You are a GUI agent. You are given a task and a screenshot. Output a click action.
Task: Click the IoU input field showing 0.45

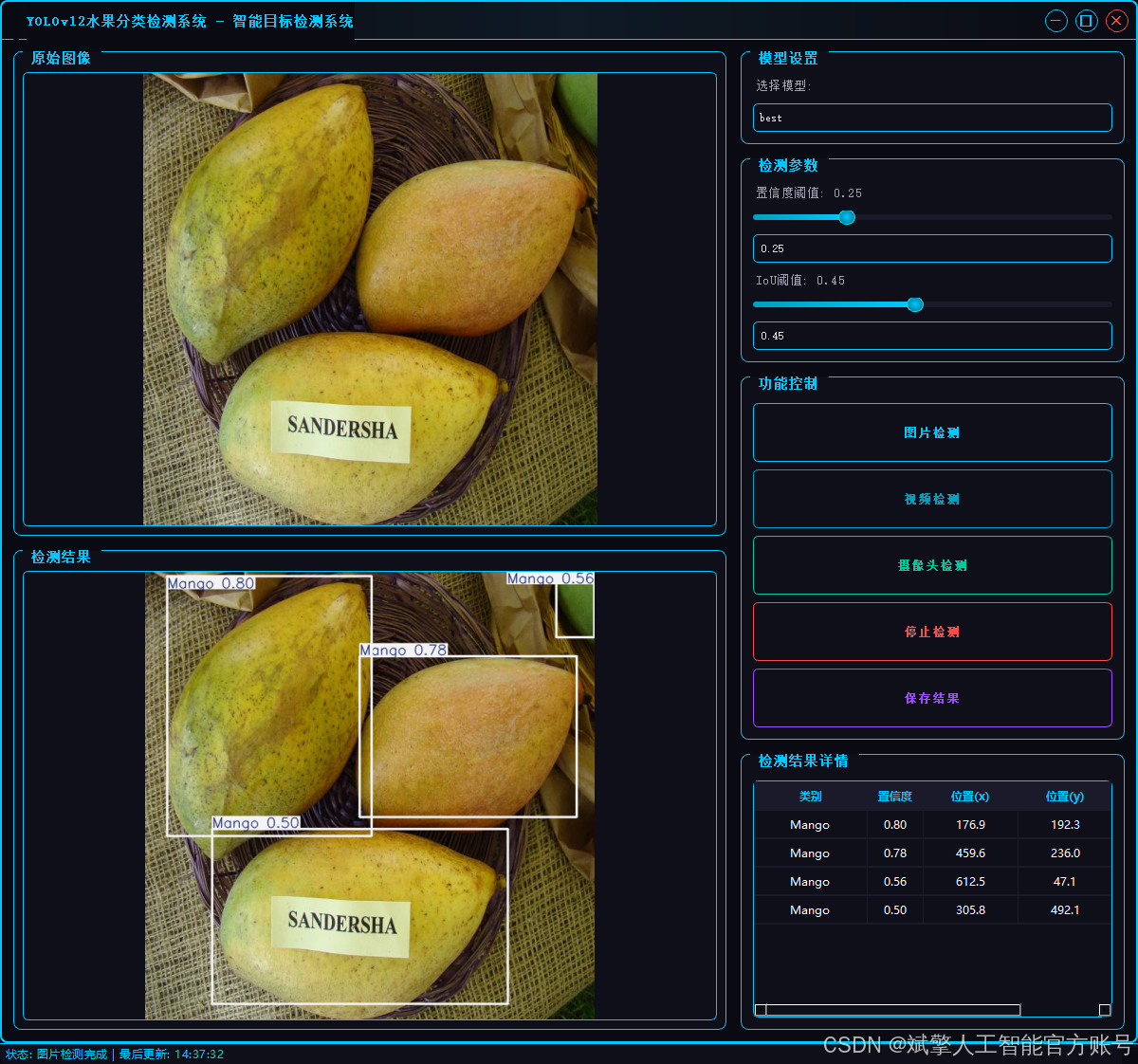pos(932,336)
